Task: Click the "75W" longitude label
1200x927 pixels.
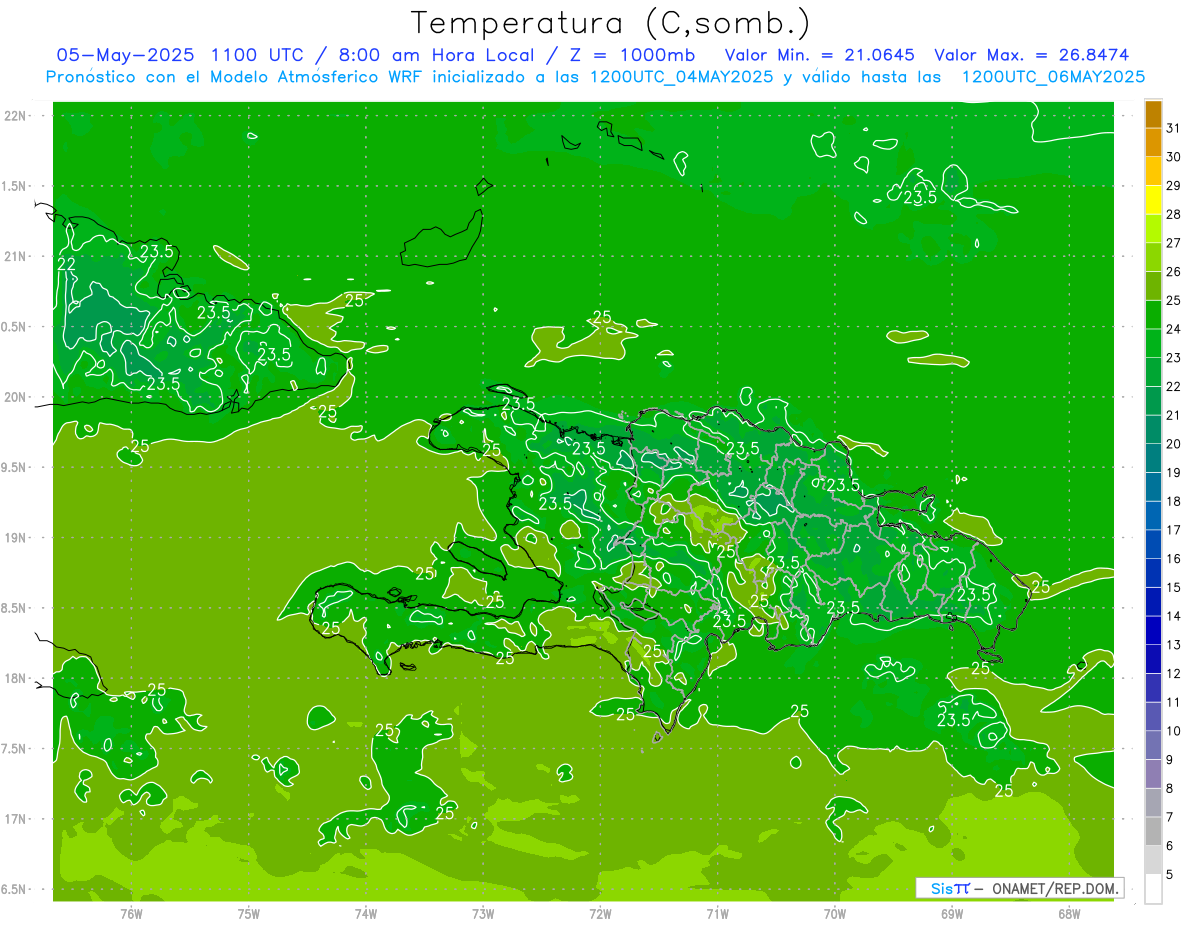Action: (249, 913)
